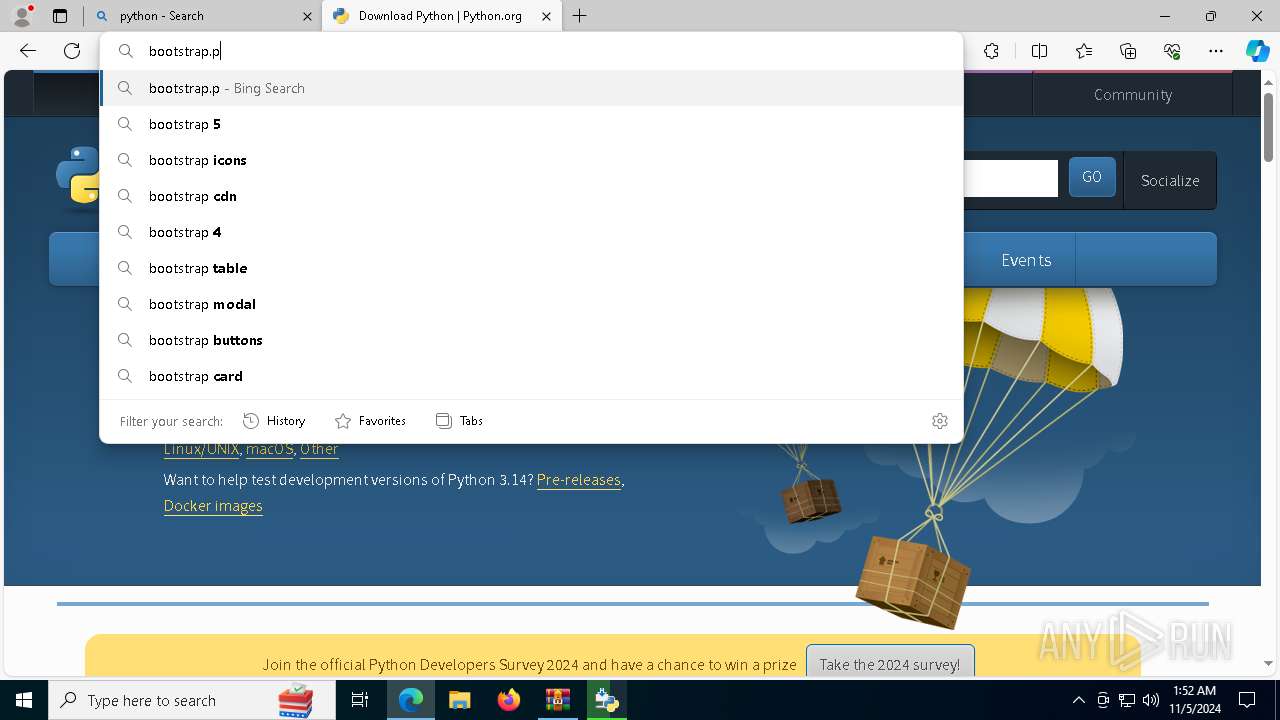This screenshot has width=1280, height=720.
Task: Open the Copilot sidebar icon
Action: tap(1257, 51)
